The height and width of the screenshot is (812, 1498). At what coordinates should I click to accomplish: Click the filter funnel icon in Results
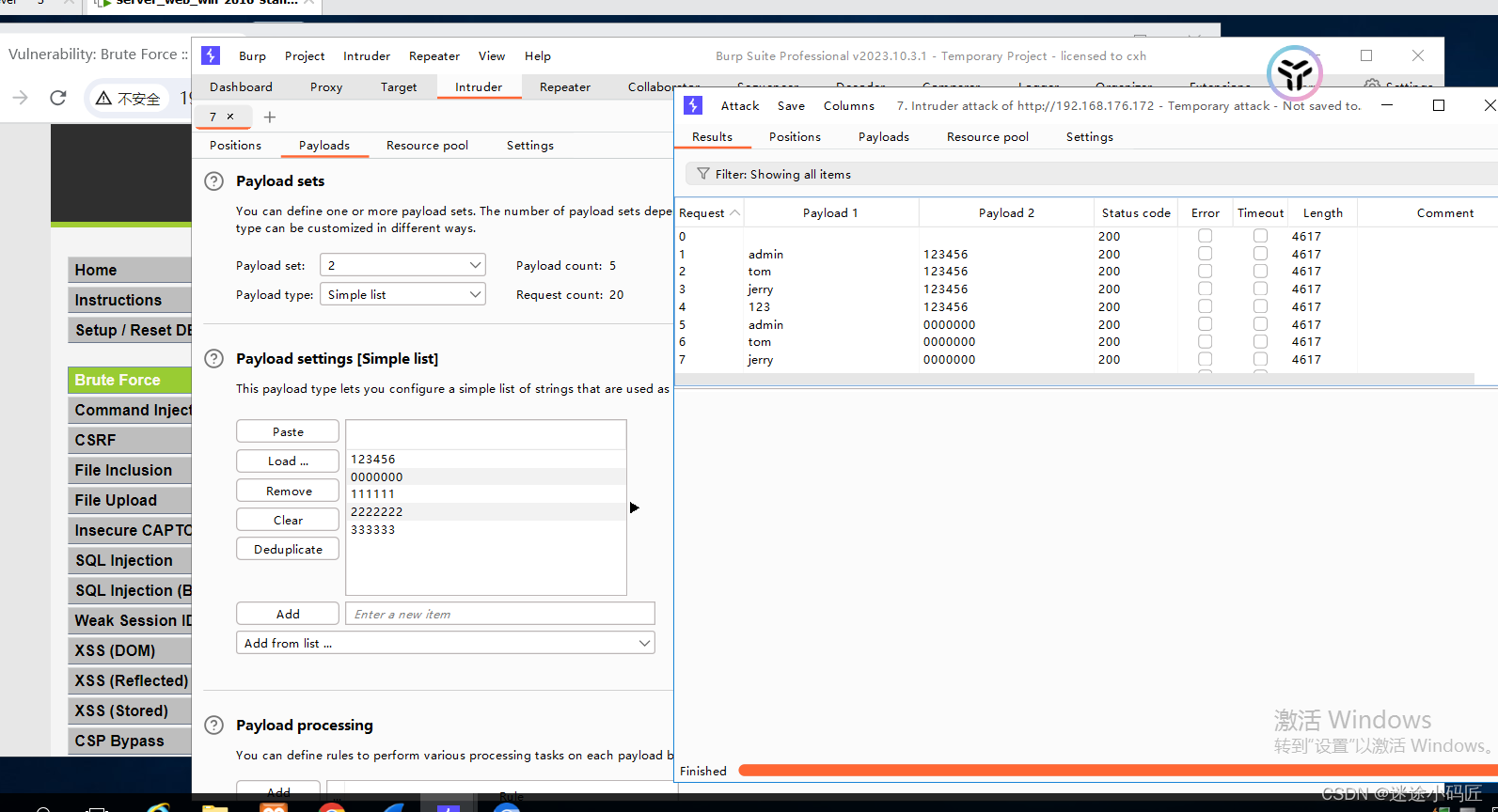702,174
